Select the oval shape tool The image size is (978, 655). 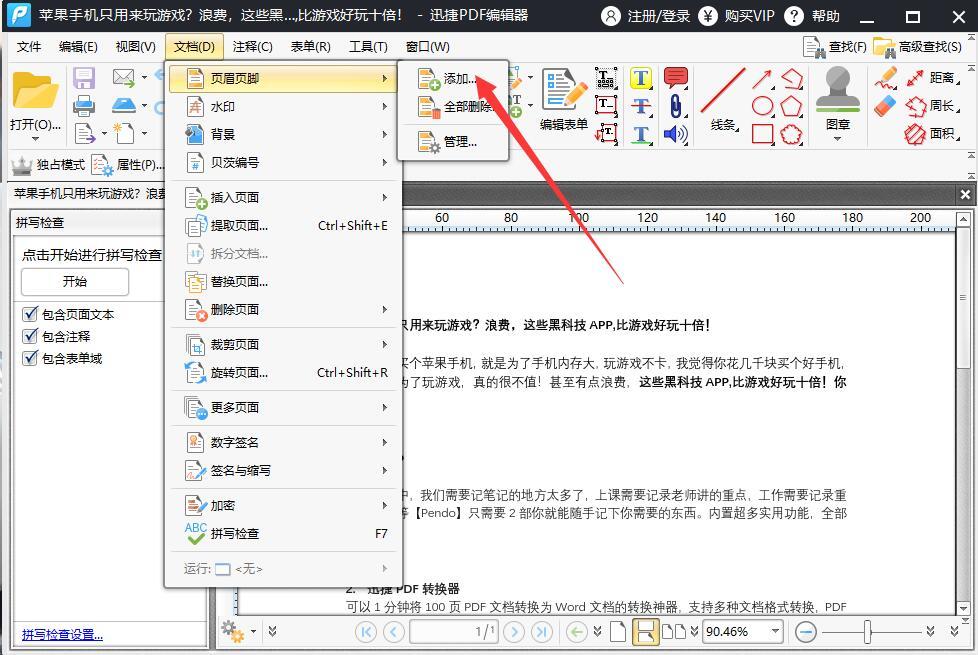coord(762,105)
